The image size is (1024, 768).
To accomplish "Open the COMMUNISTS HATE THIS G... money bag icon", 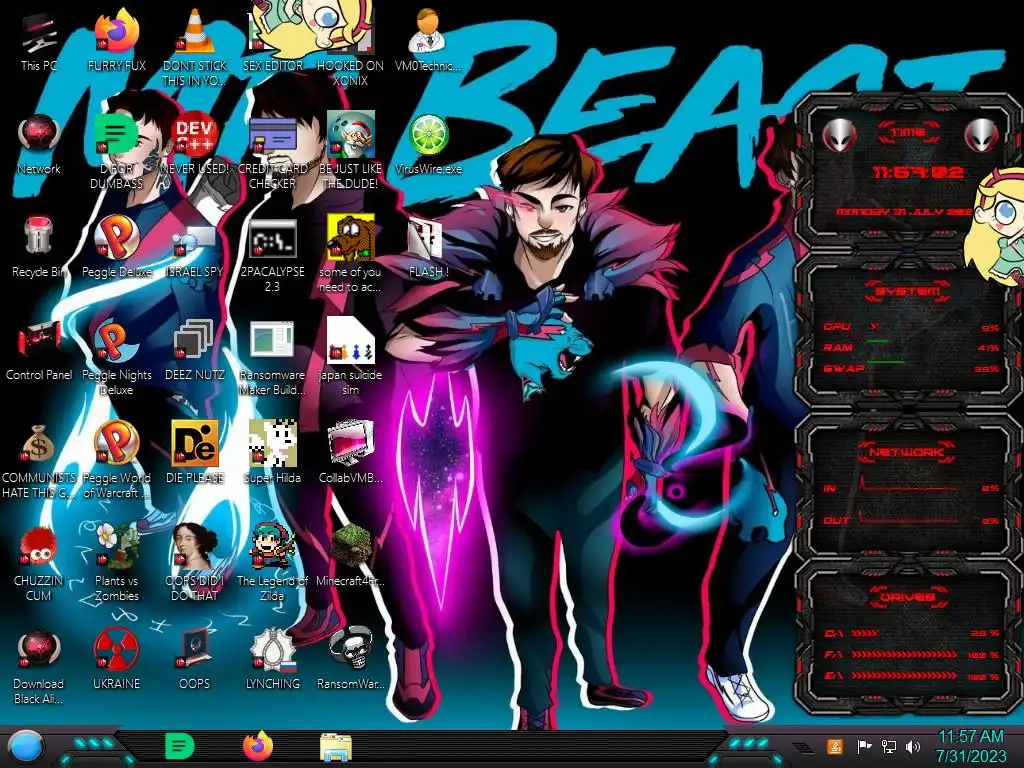I will coord(39,461).
